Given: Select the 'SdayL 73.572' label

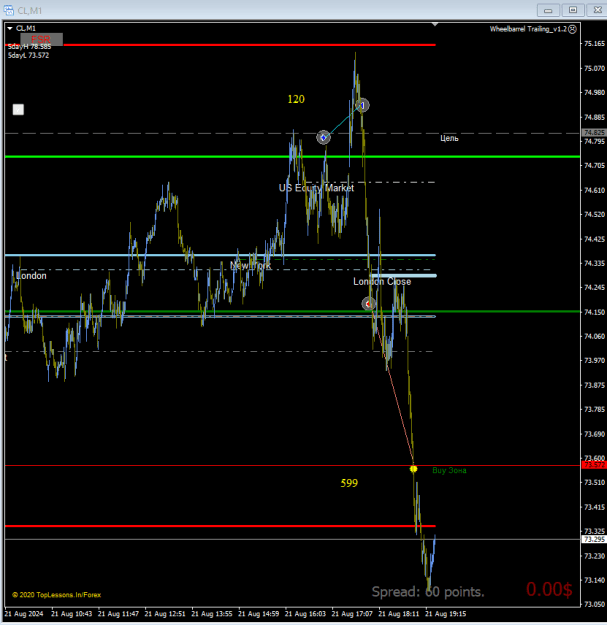Looking at the screenshot, I should [x=28, y=55].
